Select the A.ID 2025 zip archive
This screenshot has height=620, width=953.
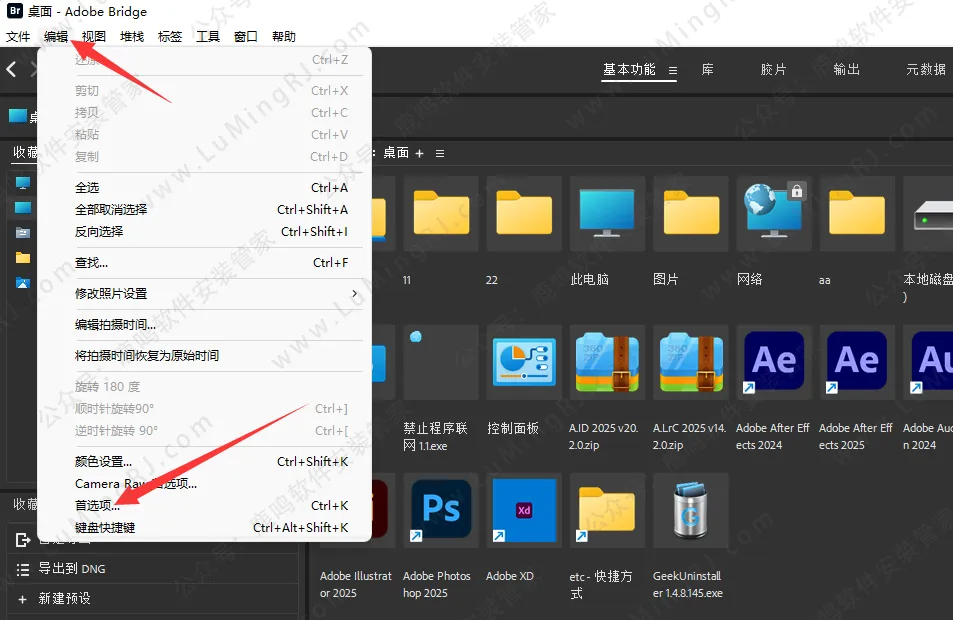click(x=608, y=361)
